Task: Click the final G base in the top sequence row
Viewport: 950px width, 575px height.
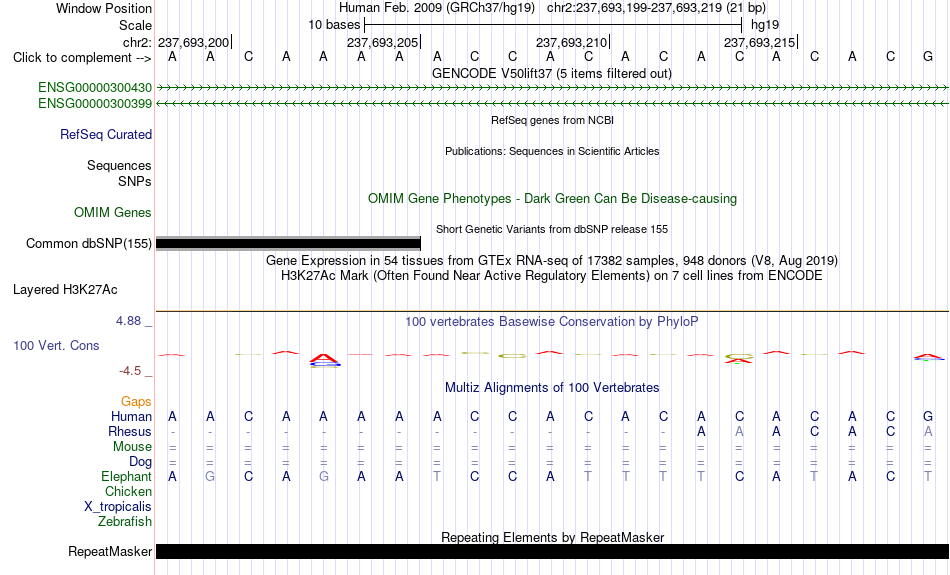Action: point(928,57)
